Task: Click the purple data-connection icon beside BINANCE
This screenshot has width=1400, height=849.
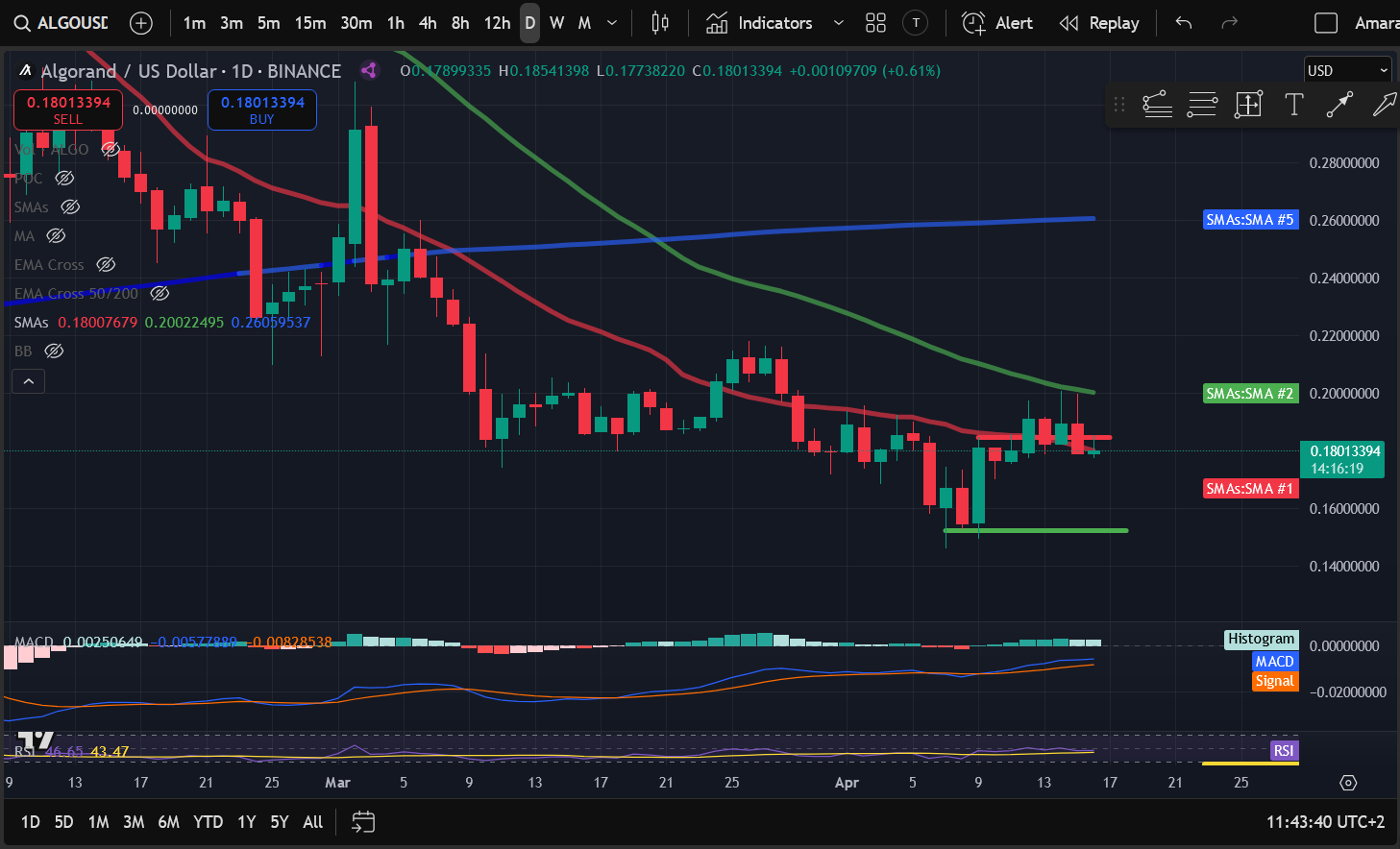Action: point(369,70)
